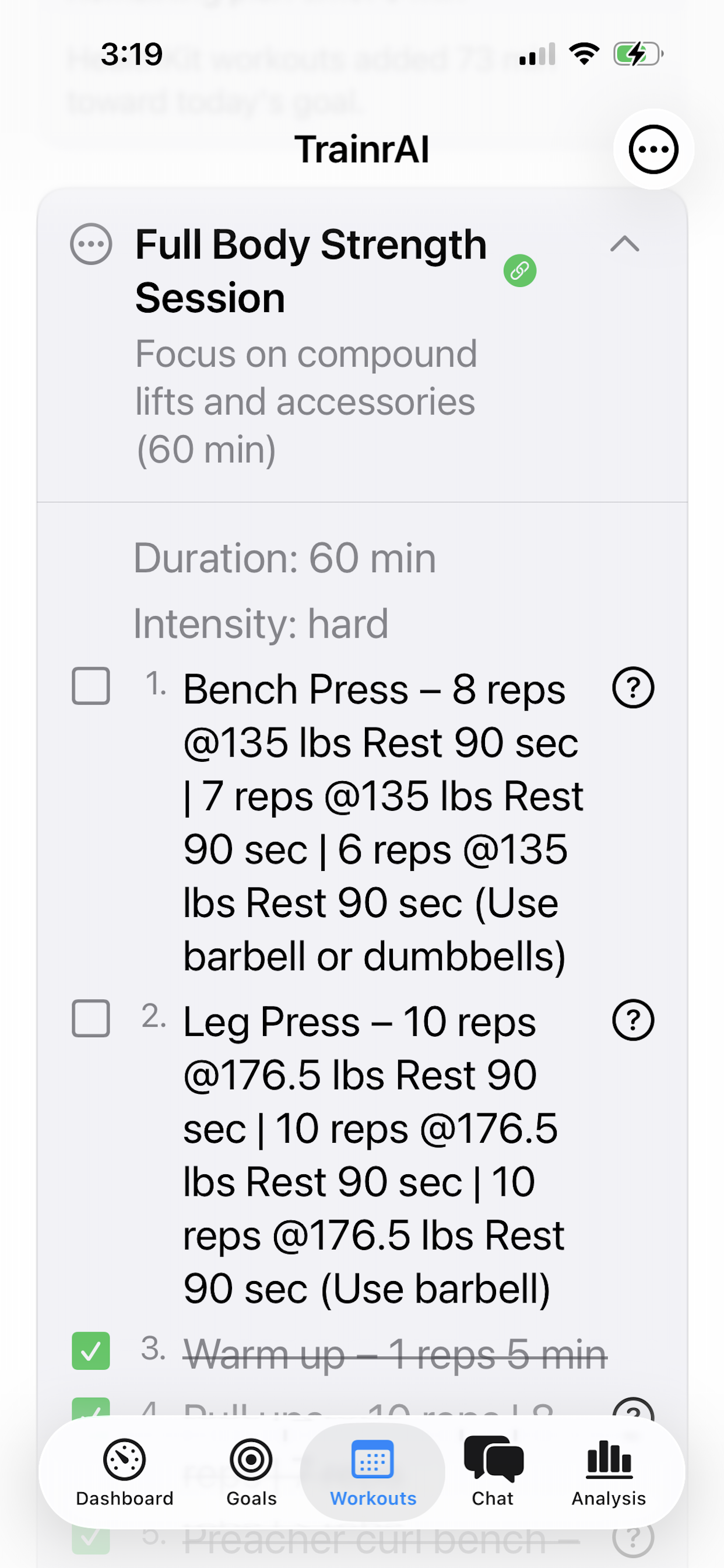Tap the Leg Press exercise description

pyautogui.click(x=371, y=1153)
